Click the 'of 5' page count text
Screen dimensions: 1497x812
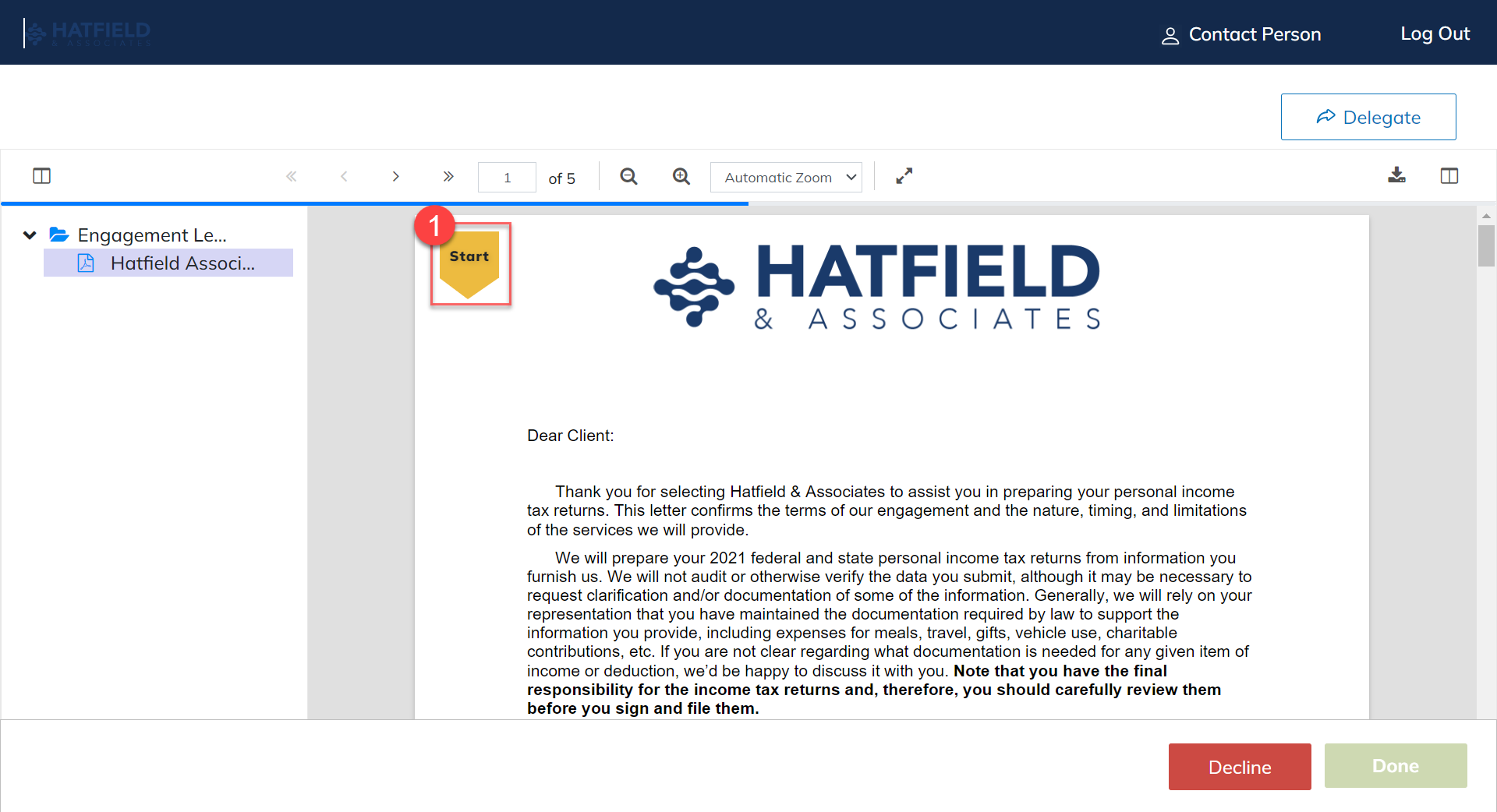(x=561, y=178)
